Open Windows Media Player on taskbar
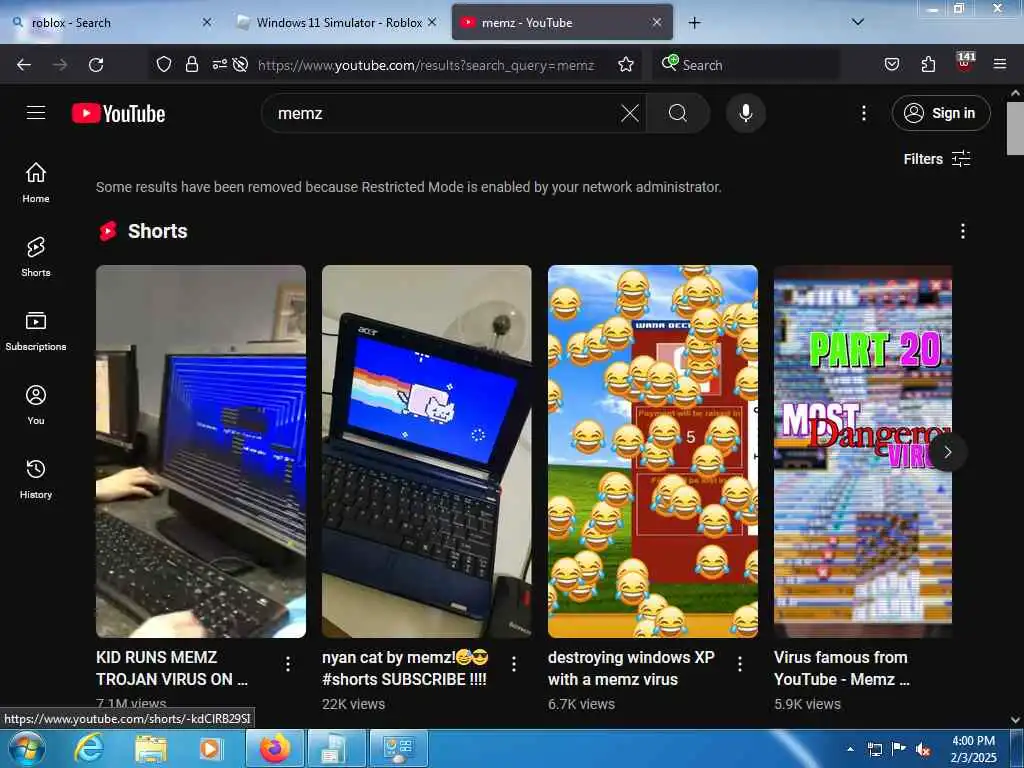Viewport: 1024px width, 768px height. (211, 748)
